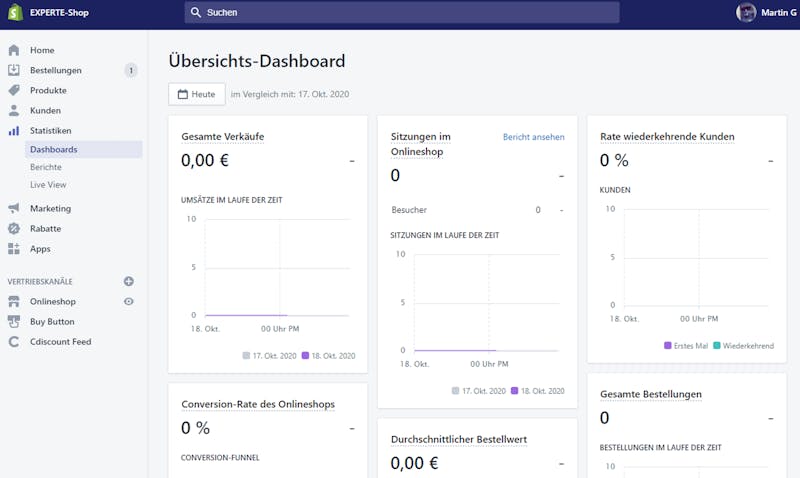
Task: Open the Heute date picker
Action: tap(197, 94)
